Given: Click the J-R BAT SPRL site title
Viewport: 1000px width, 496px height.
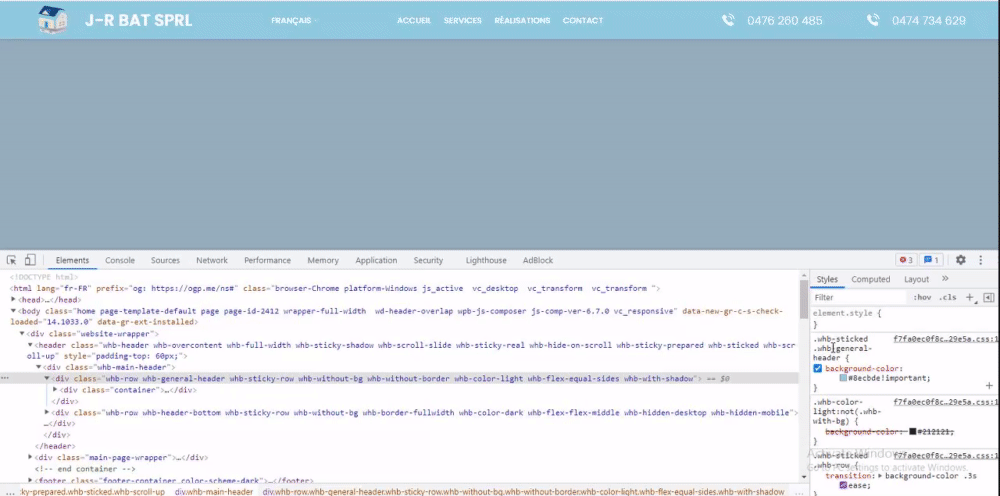Looking at the screenshot, I should pos(138,20).
